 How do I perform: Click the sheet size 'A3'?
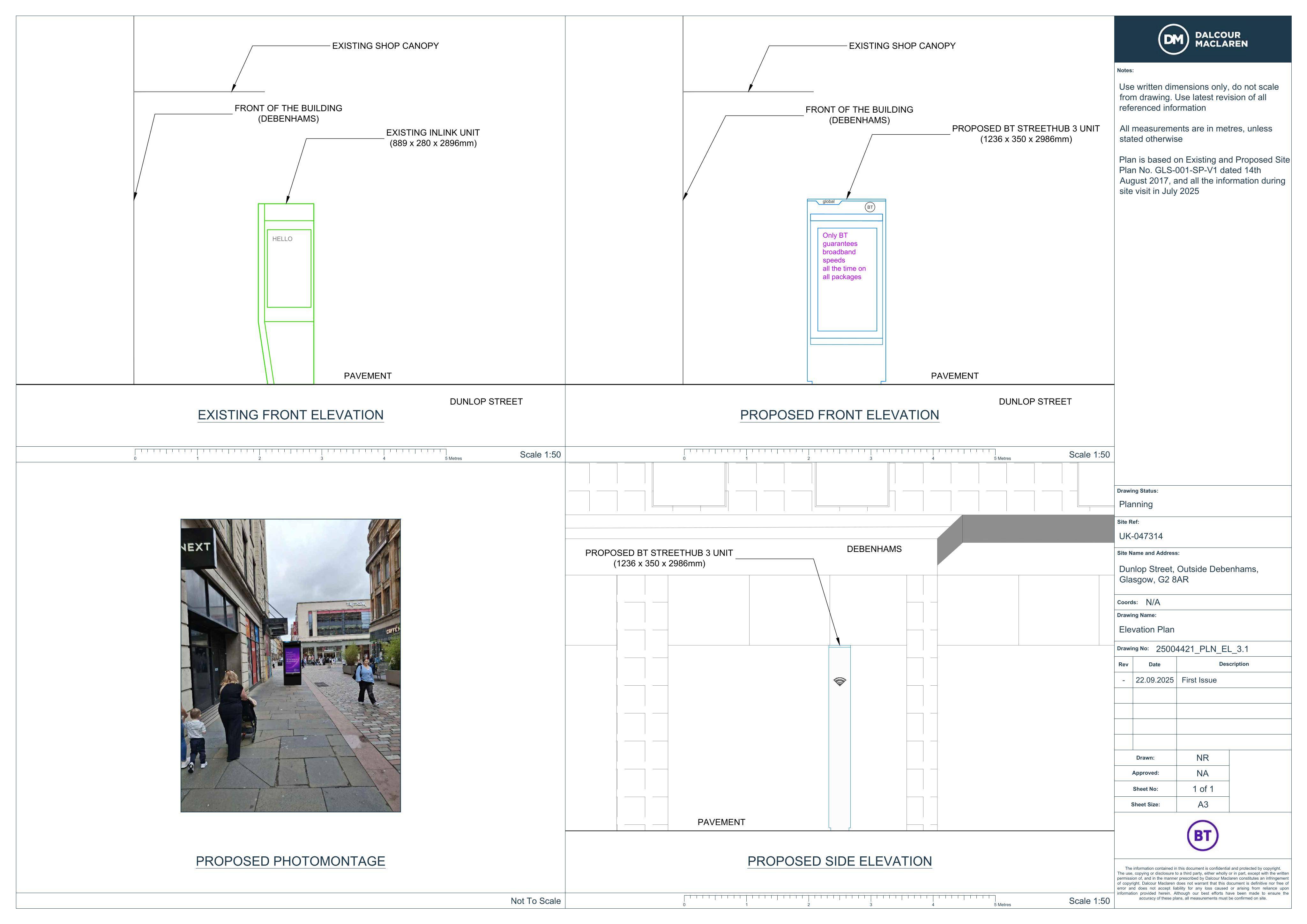(1203, 805)
